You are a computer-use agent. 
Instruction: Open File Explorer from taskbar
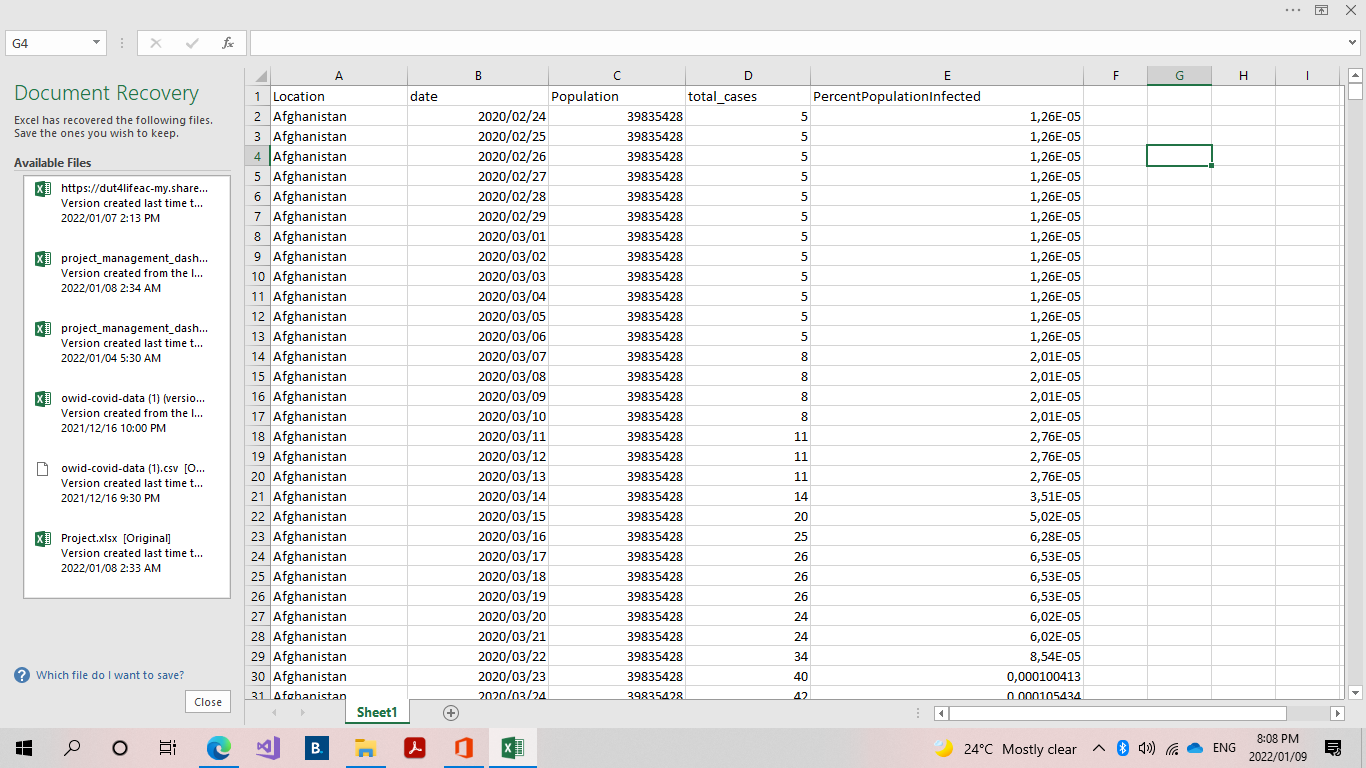(365, 747)
